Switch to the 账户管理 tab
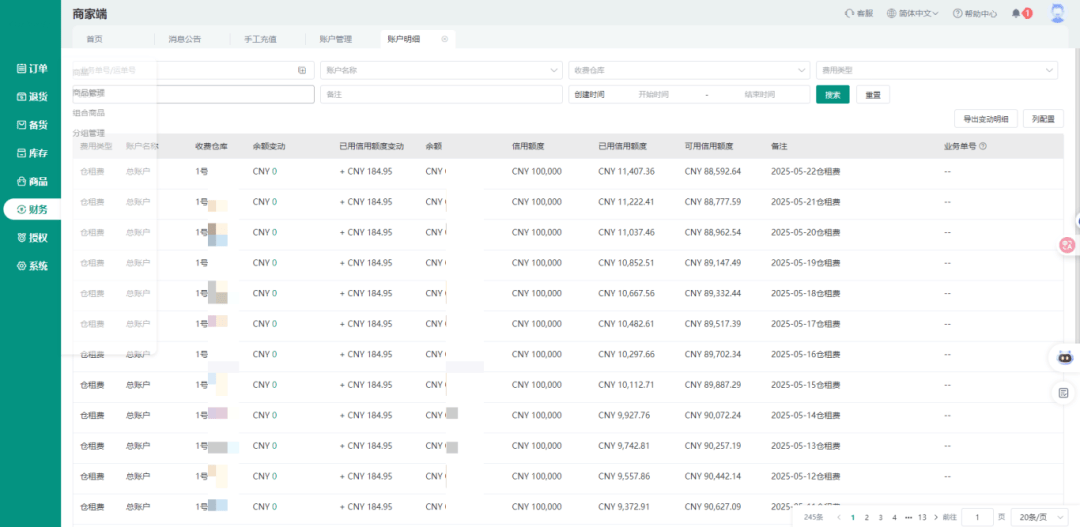 [335, 39]
